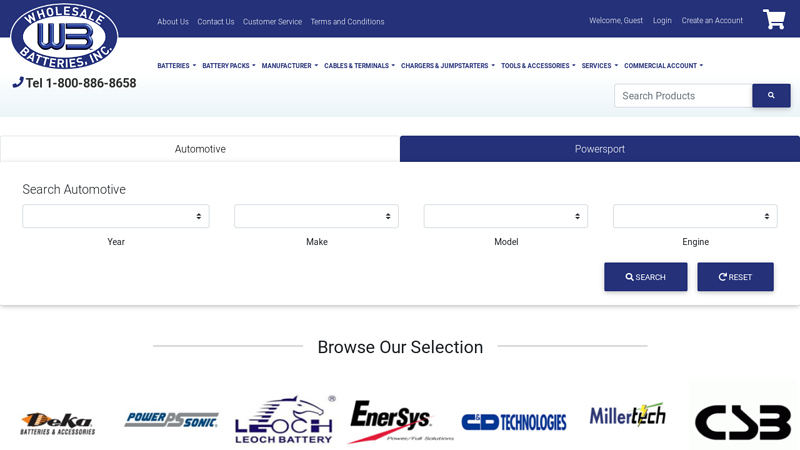Open the Millertech brand logo
This screenshot has width=800, height=450.
628,415
